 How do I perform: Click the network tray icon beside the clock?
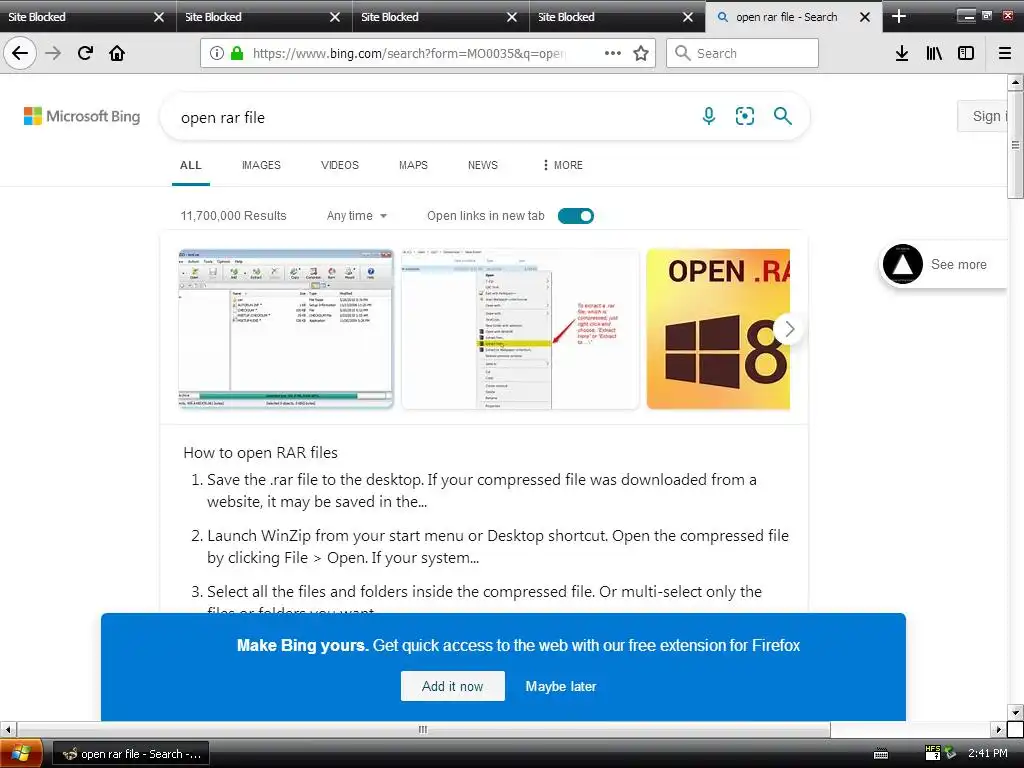(950, 753)
